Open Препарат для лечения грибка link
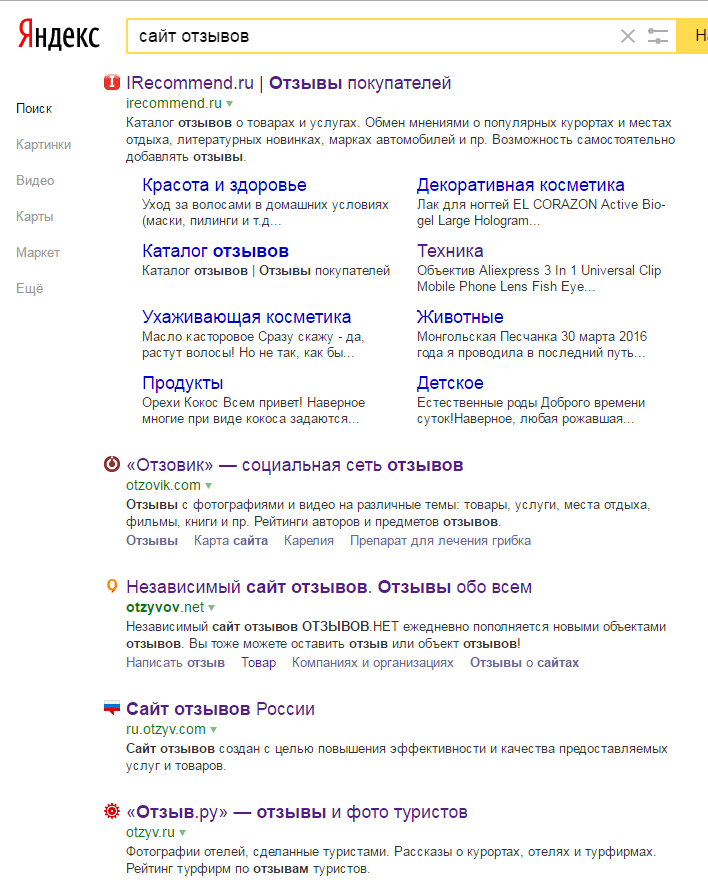The width and height of the screenshot is (708, 890). click(x=440, y=541)
